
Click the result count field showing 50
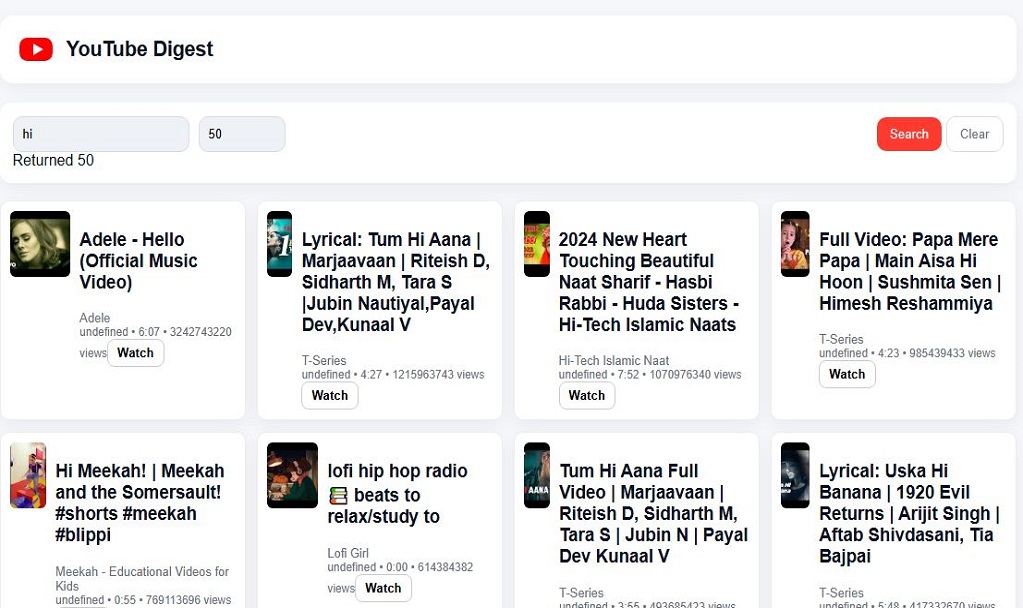tap(241, 134)
